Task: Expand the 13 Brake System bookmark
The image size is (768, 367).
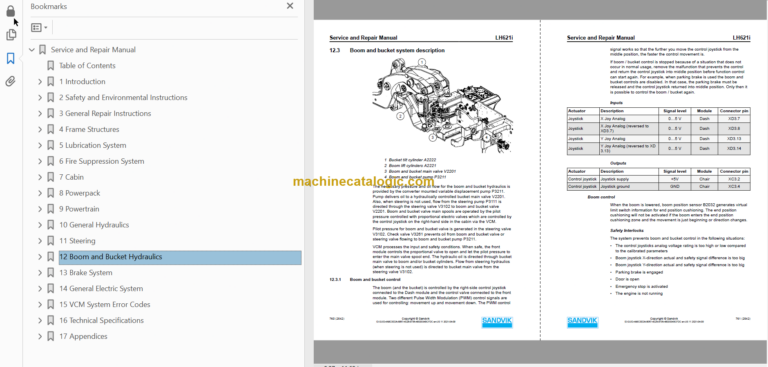Action: pos(40,272)
